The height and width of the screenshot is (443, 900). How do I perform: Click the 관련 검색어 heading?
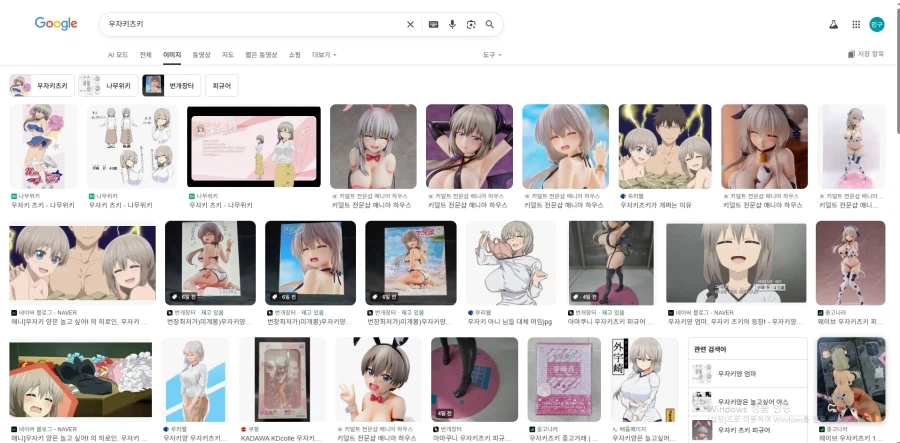coord(710,349)
